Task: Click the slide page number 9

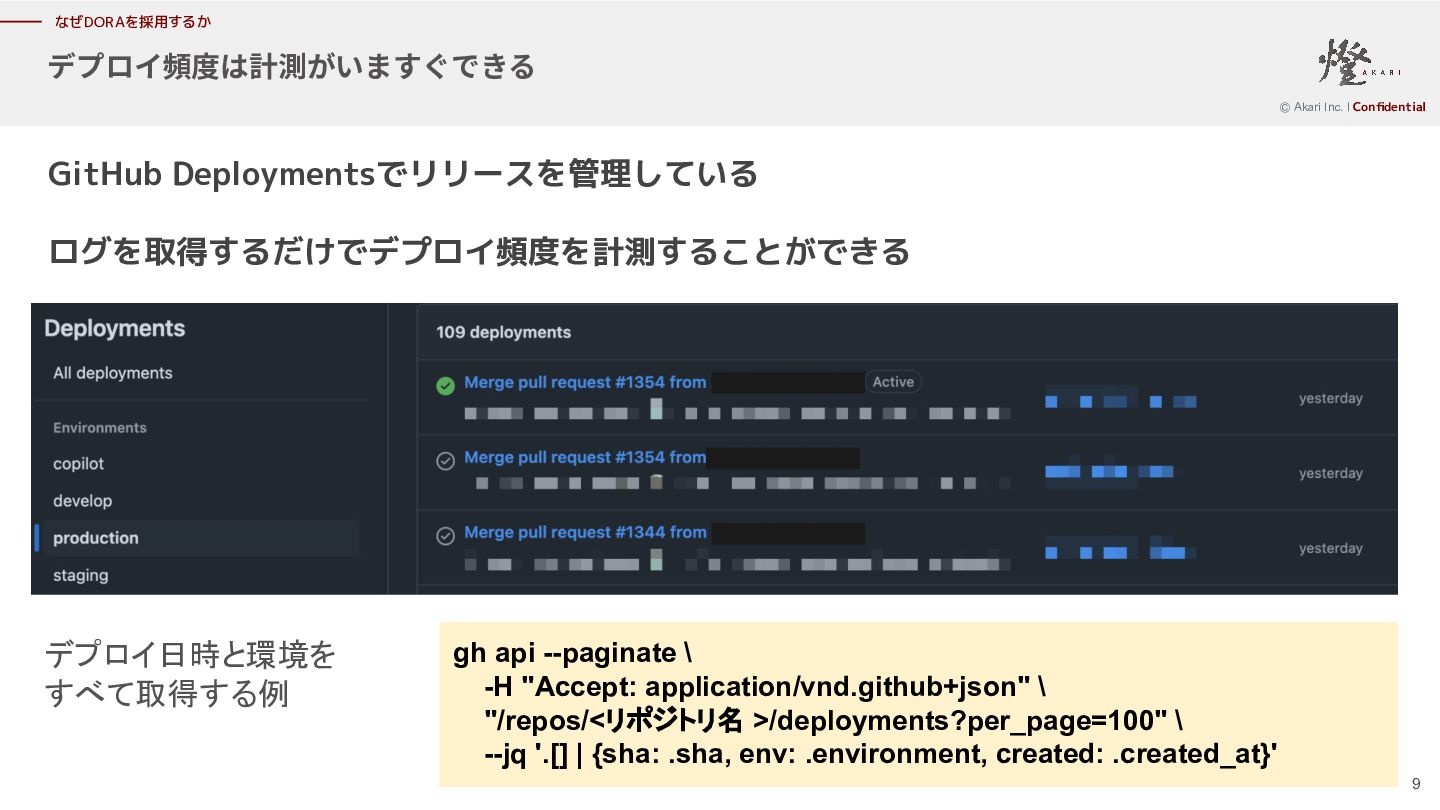Action: pyautogui.click(x=1415, y=784)
